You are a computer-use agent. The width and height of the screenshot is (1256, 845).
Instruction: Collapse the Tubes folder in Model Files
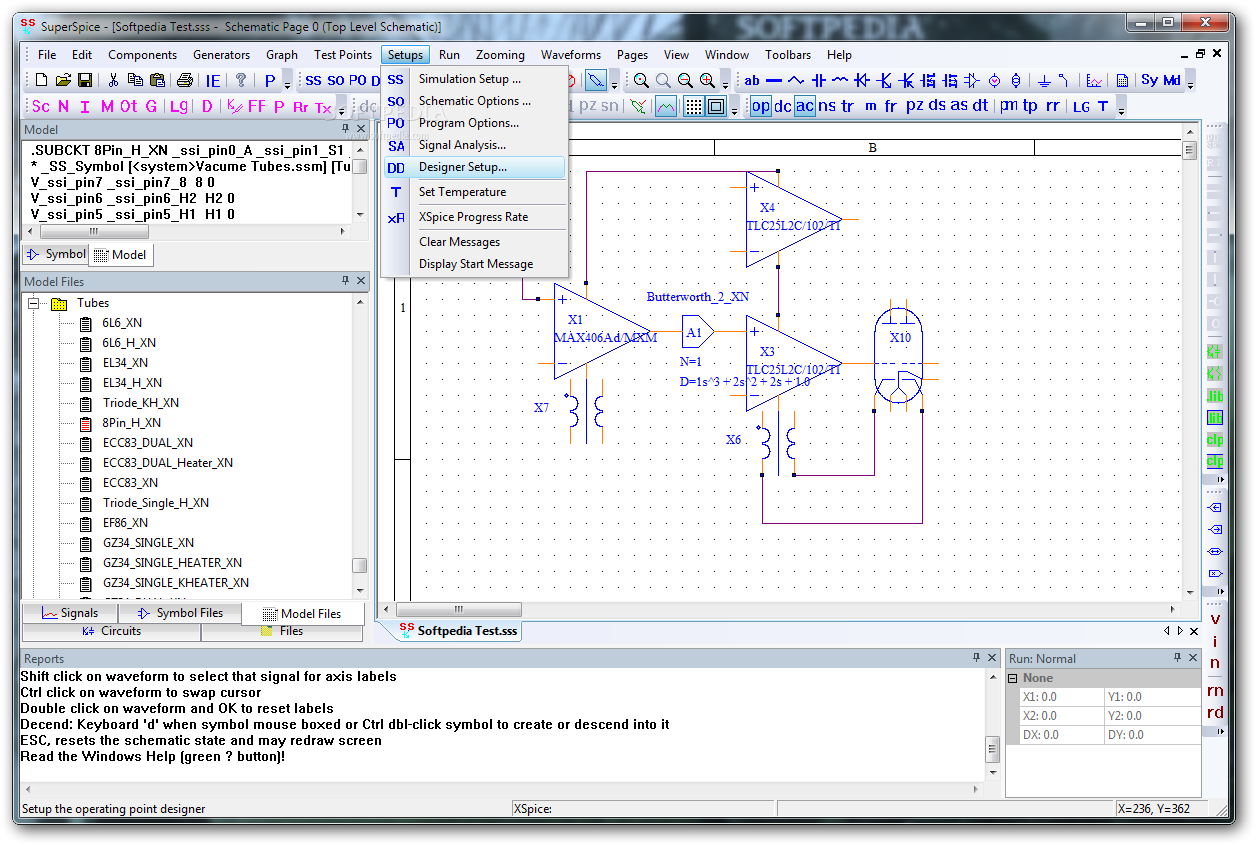33,303
